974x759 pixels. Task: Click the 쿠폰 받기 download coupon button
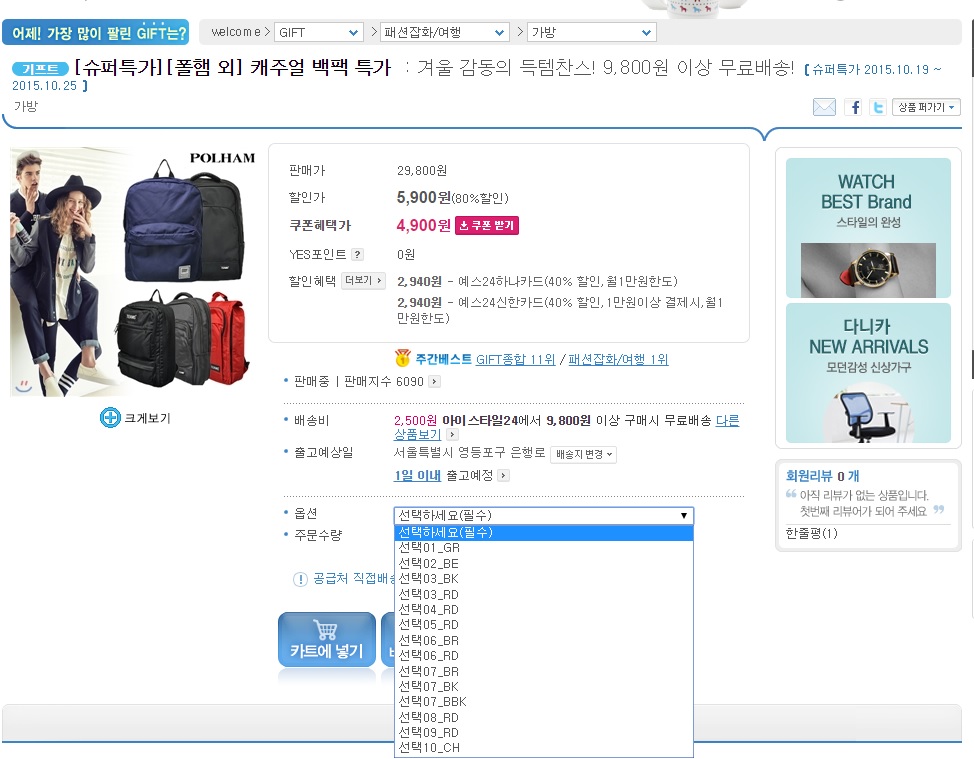click(x=487, y=226)
